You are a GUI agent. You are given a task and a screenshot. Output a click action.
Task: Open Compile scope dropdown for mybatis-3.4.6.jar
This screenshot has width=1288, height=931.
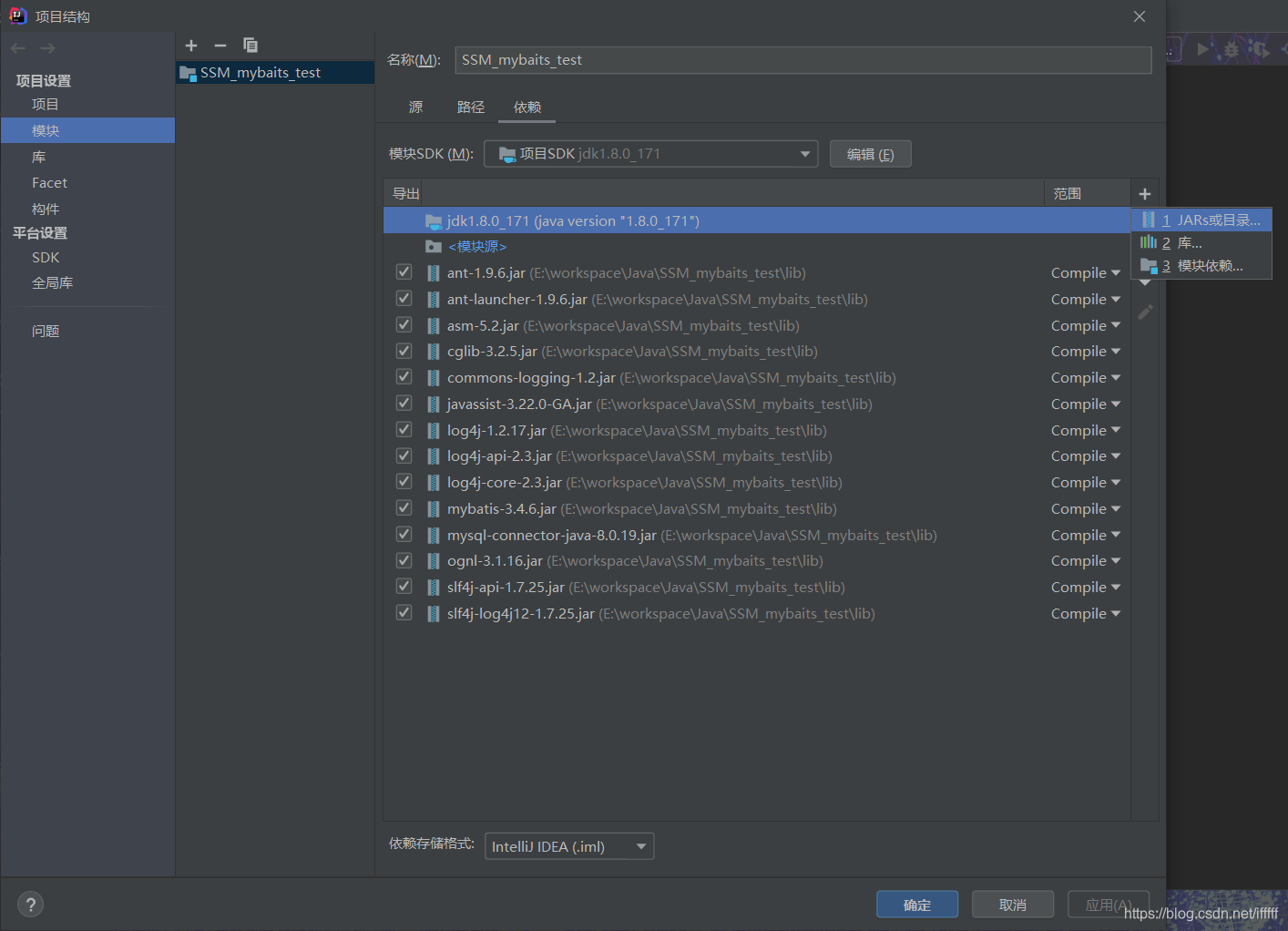pyautogui.click(x=1086, y=509)
